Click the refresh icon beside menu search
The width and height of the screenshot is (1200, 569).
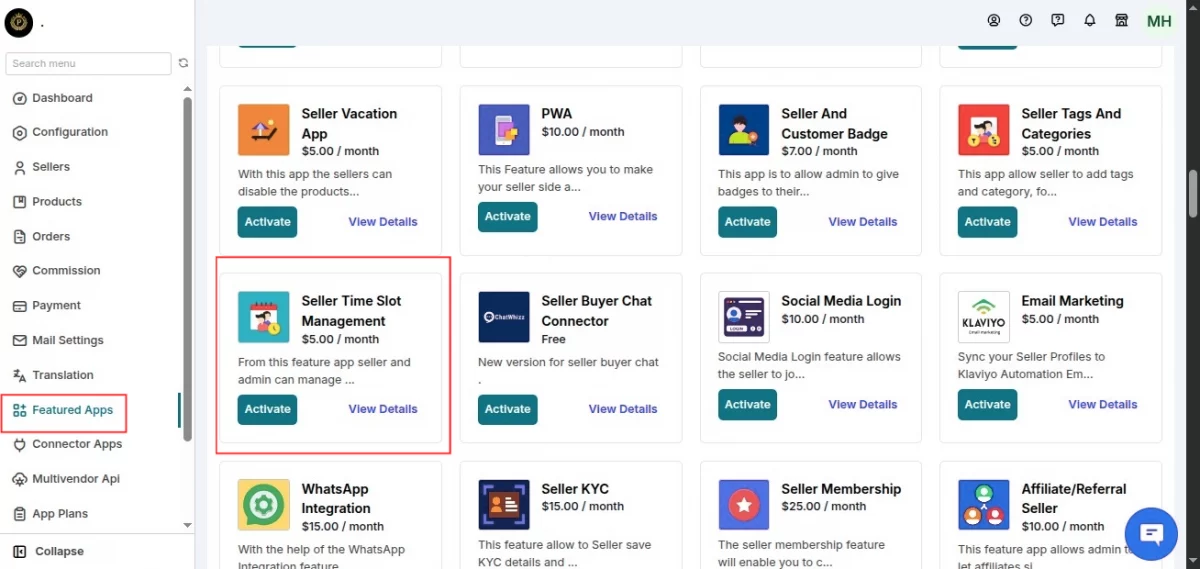click(183, 63)
